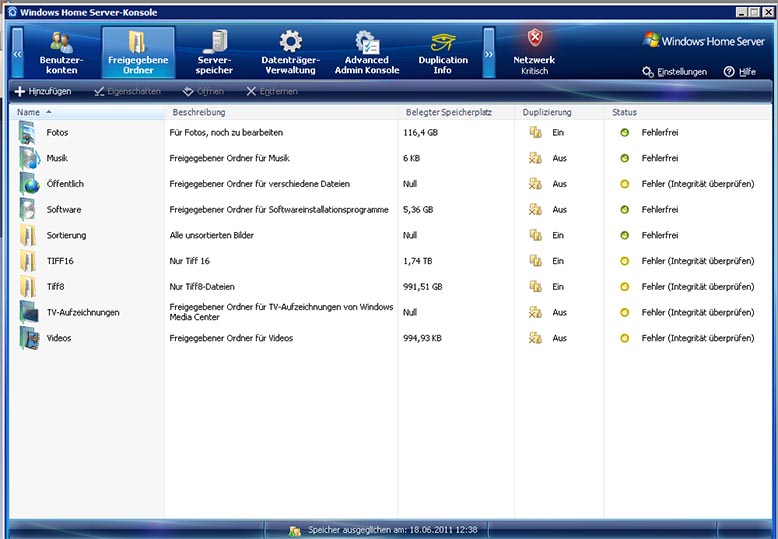Click the 'Für Fotos, noch zu bearbeiten' description

pyautogui.click(x=226, y=133)
